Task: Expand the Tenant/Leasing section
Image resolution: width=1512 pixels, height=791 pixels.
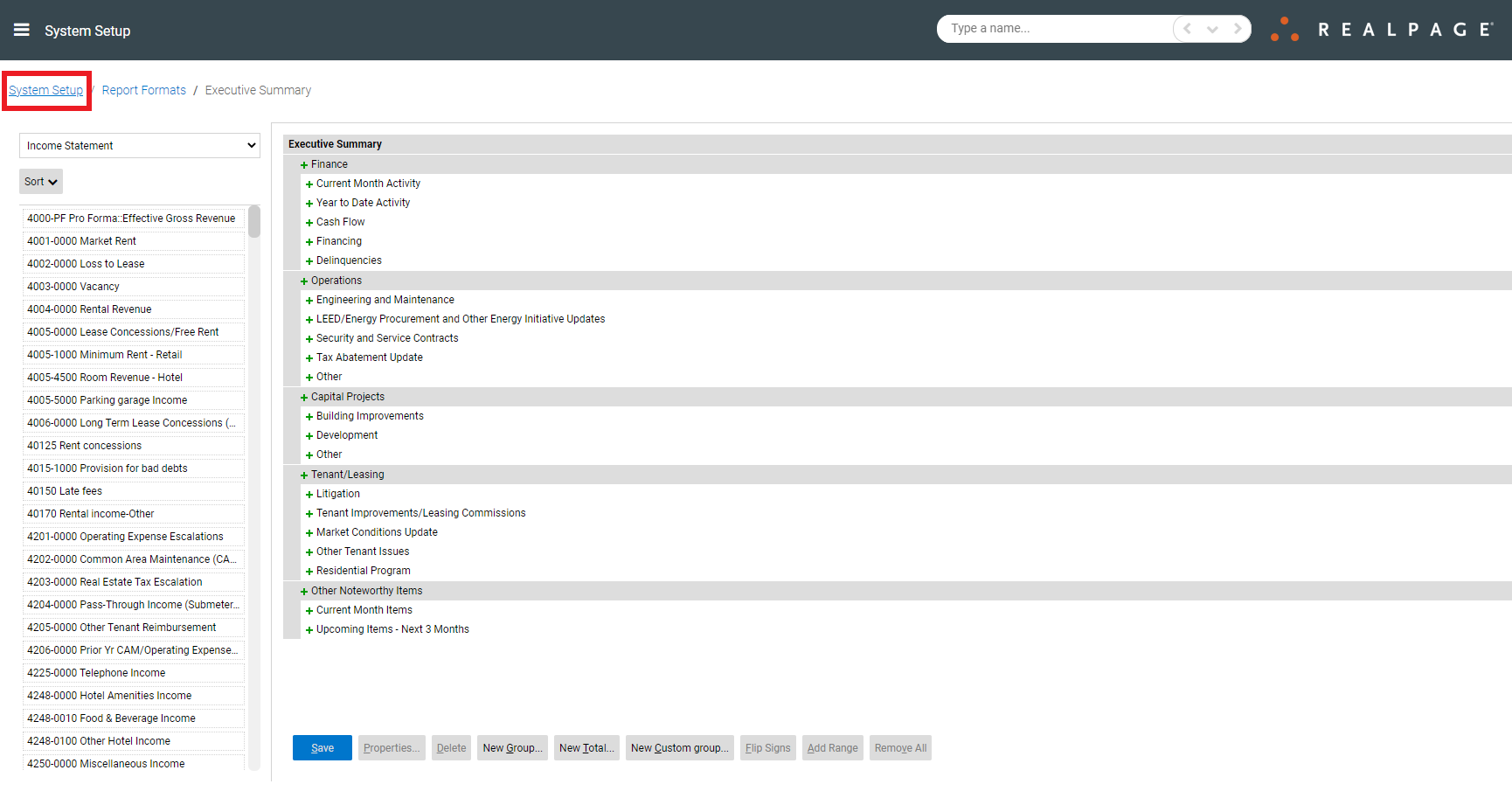Action: click(x=303, y=474)
